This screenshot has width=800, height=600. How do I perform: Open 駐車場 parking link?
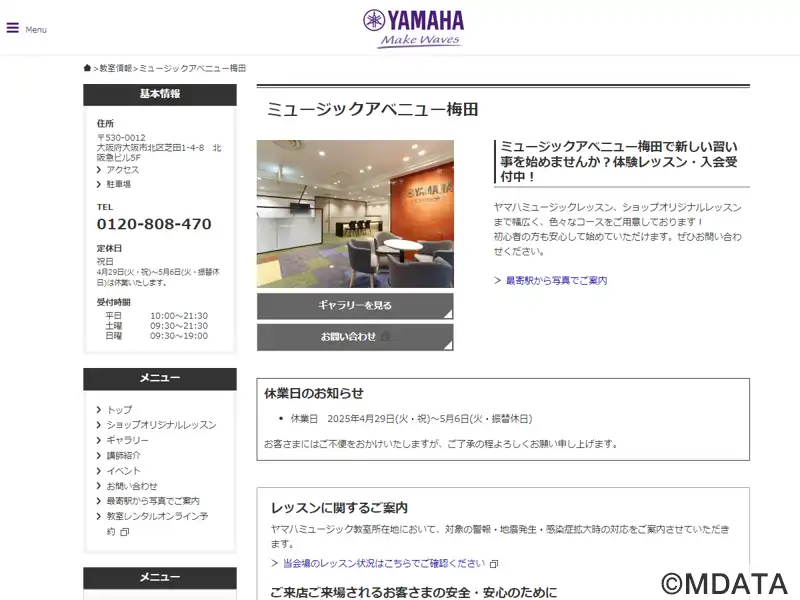pos(118,184)
